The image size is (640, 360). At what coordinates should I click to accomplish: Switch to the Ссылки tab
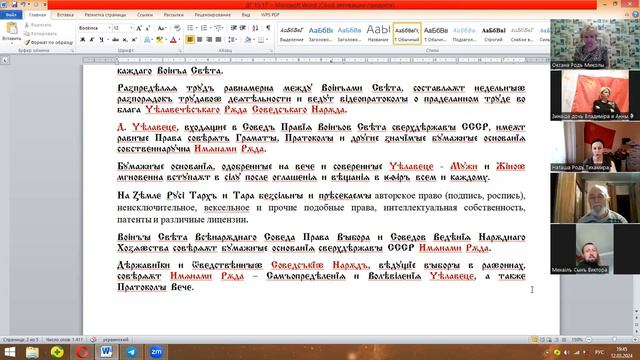tap(145, 15)
